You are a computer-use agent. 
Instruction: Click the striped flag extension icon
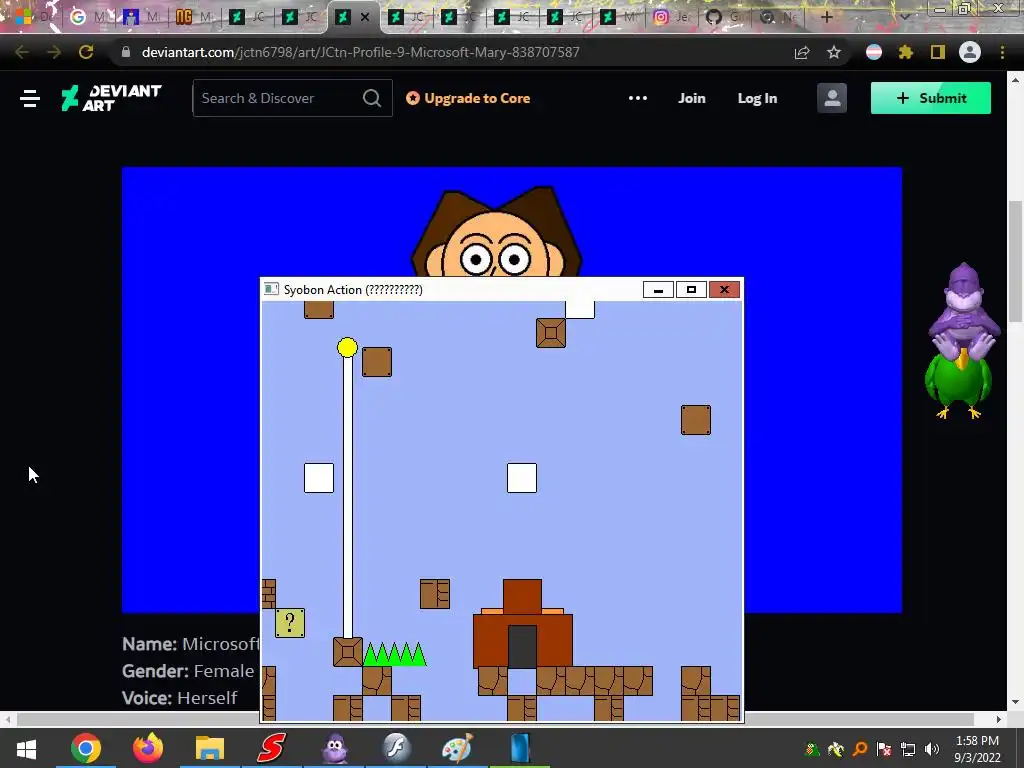(874, 52)
